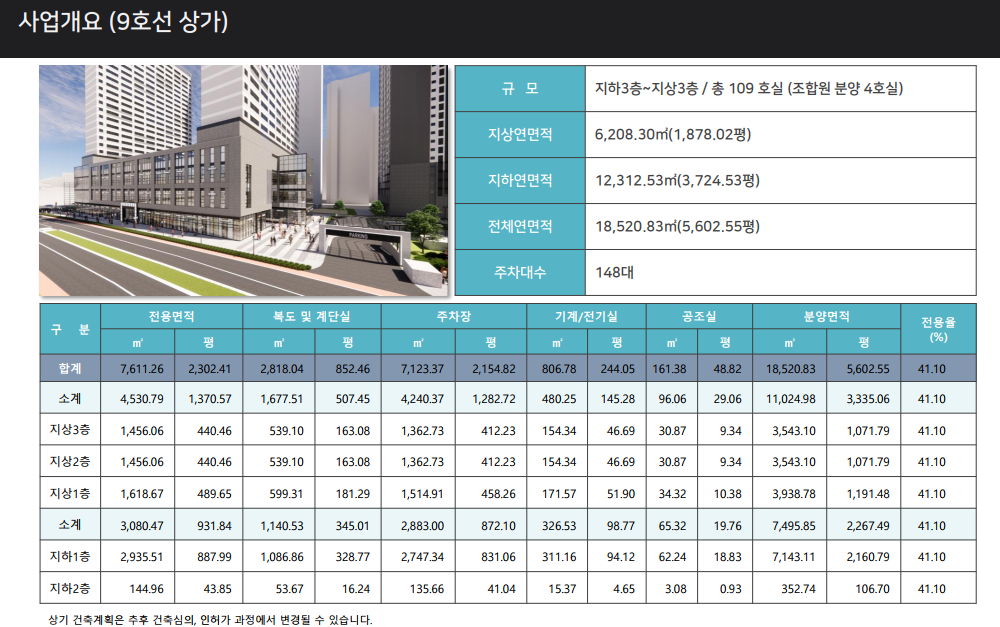Screen dimensions: 1000x627
Task: Click the '지상3층' row label
Action: tap(70, 430)
